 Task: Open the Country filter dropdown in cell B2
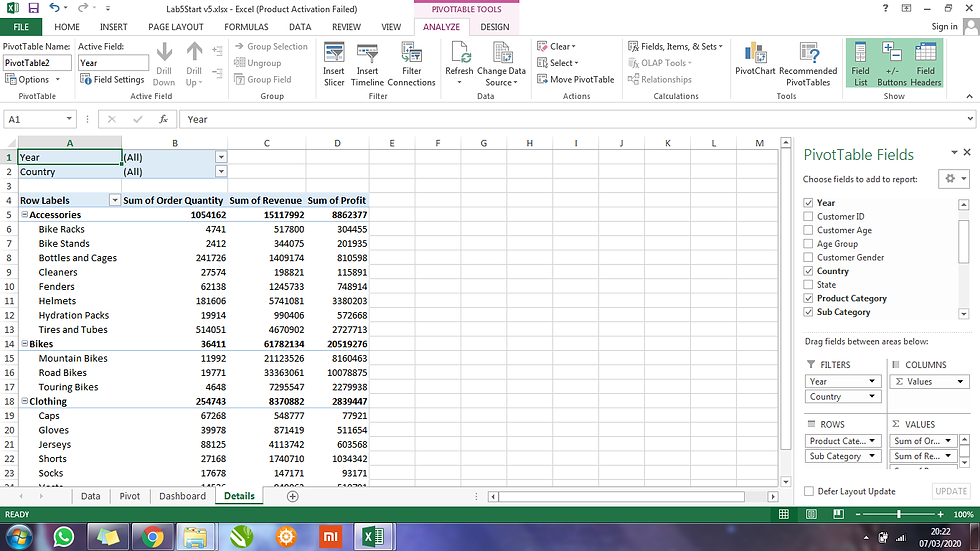(221, 172)
